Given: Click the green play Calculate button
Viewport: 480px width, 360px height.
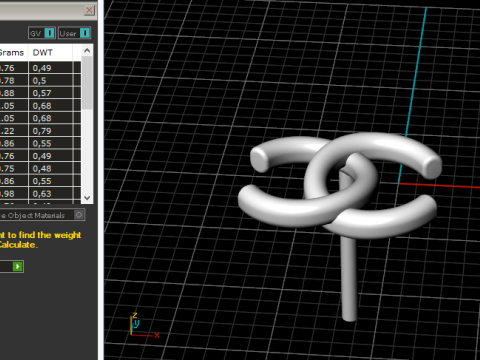Looking at the screenshot, I should pyautogui.click(x=18, y=267).
